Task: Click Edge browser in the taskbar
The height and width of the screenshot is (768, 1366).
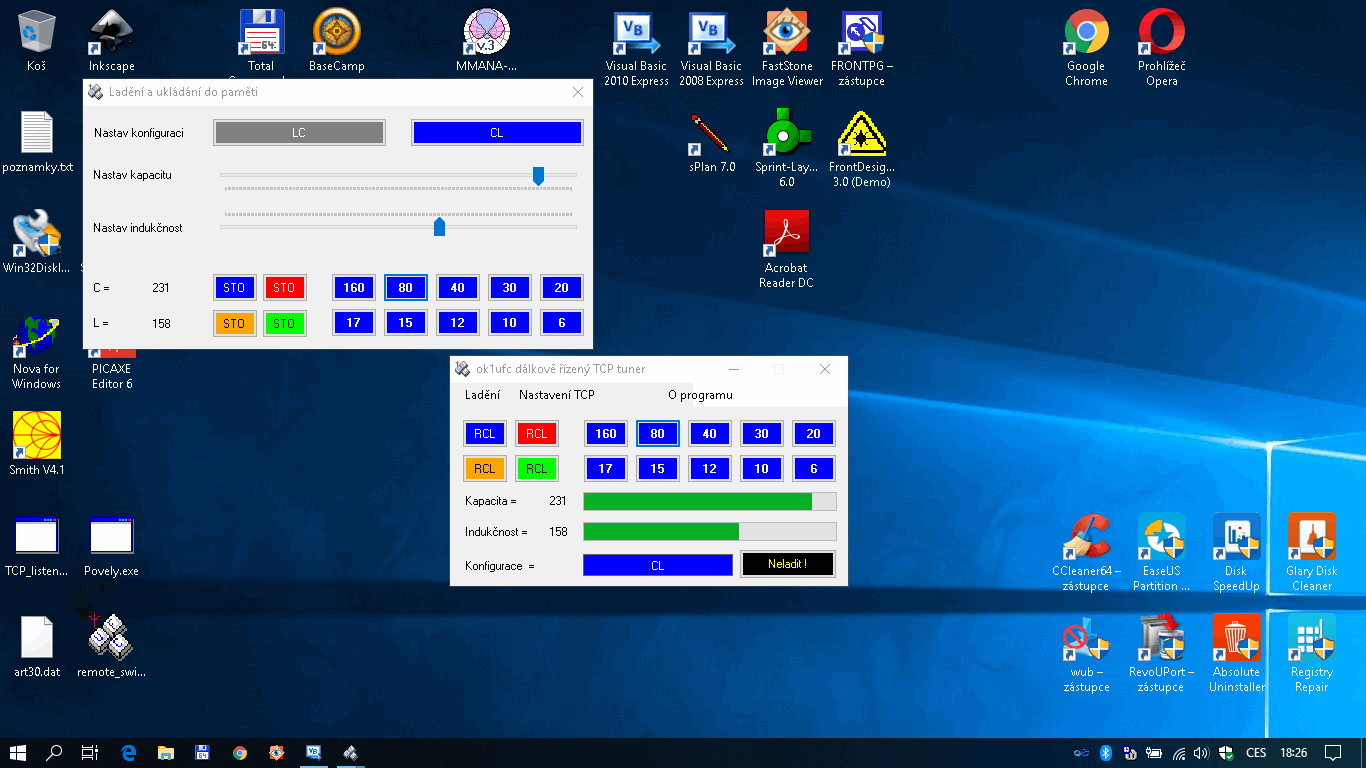Action: [129, 753]
